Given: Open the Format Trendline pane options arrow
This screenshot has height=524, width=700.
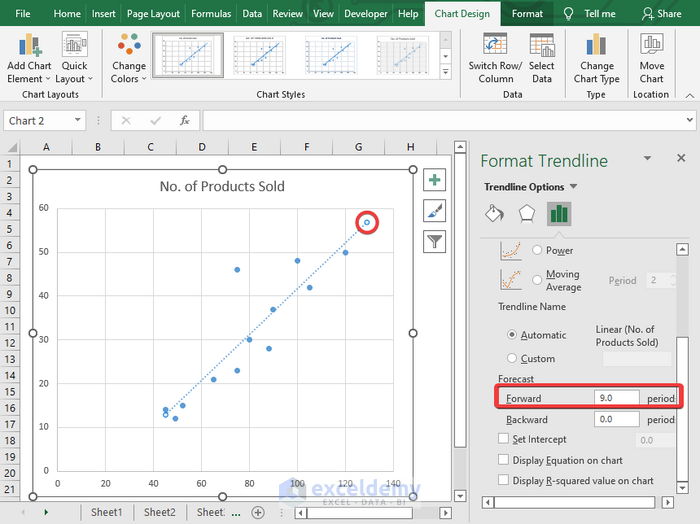Looking at the screenshot, I should [647, 159].
